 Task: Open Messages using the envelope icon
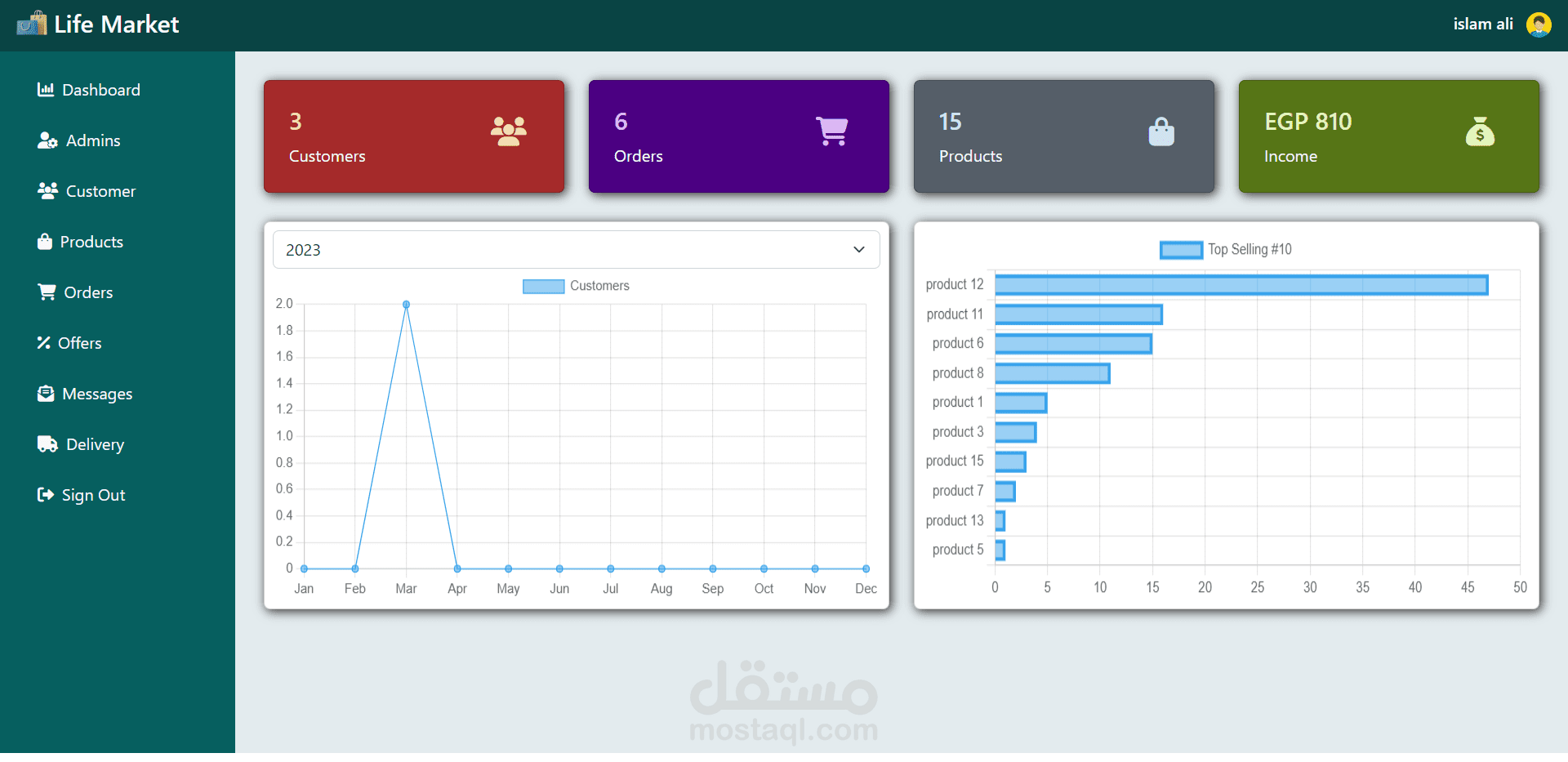[x=46, y=393]
